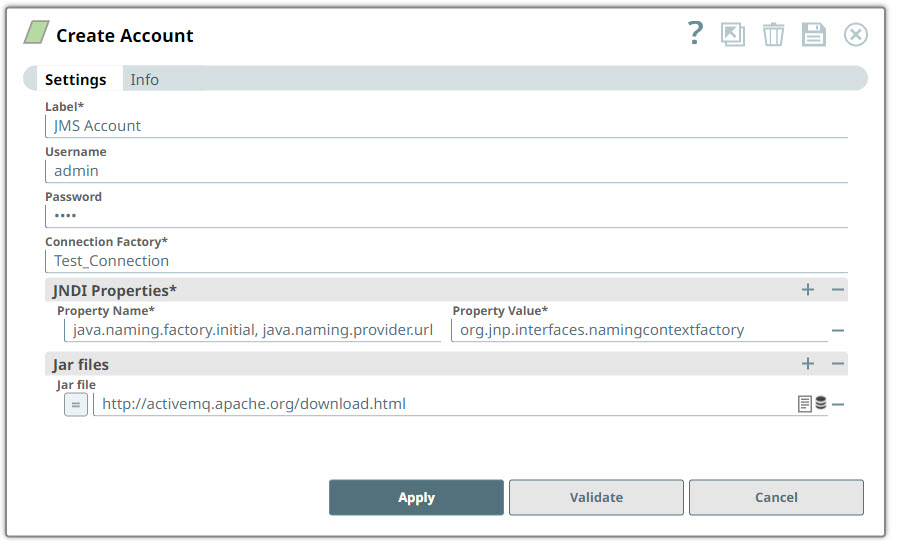Click the trash delete icon
The height and width of the screenshot is (541, 897).
tap(773, 35)
